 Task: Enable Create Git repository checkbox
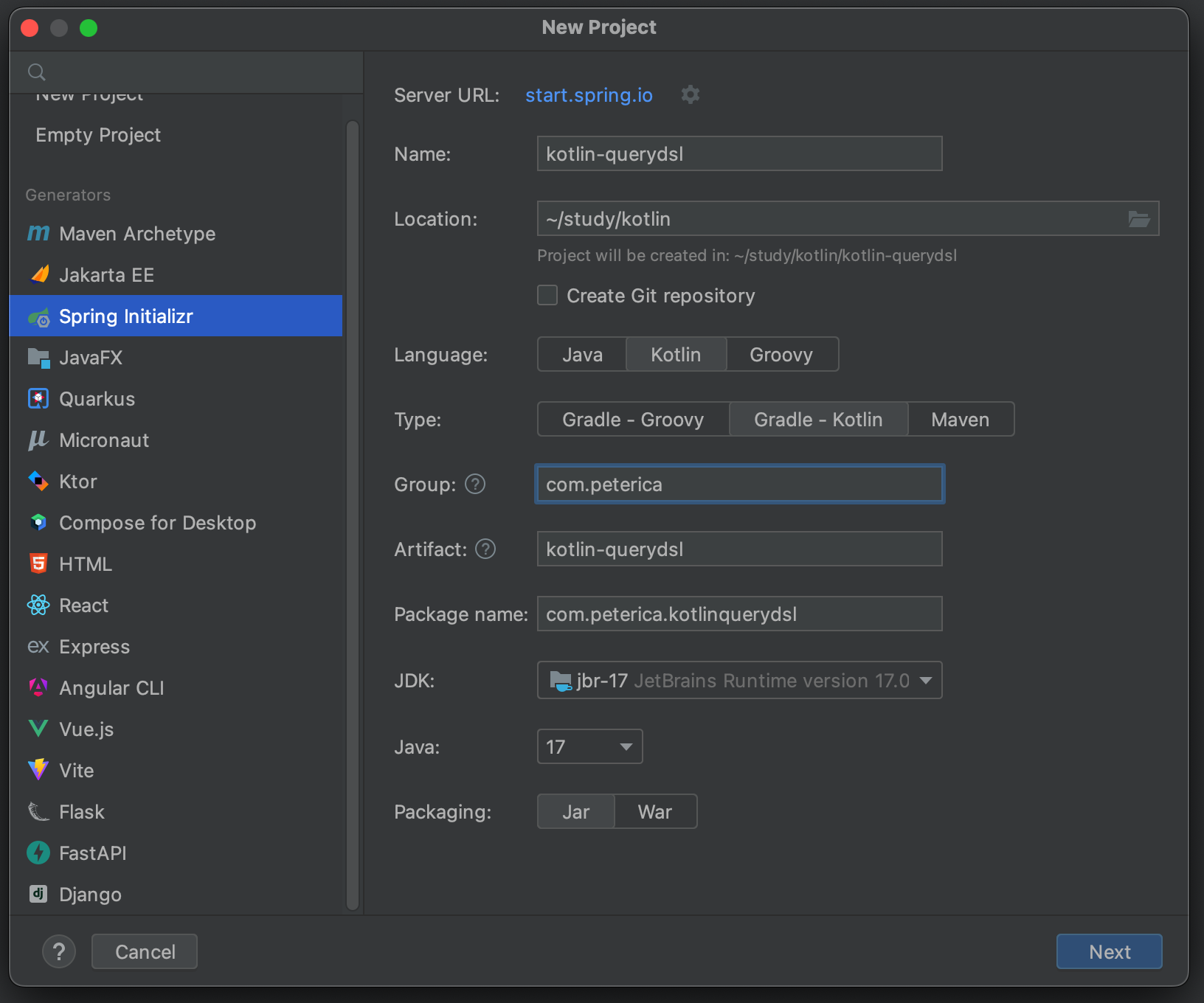(x=547, y=296)
